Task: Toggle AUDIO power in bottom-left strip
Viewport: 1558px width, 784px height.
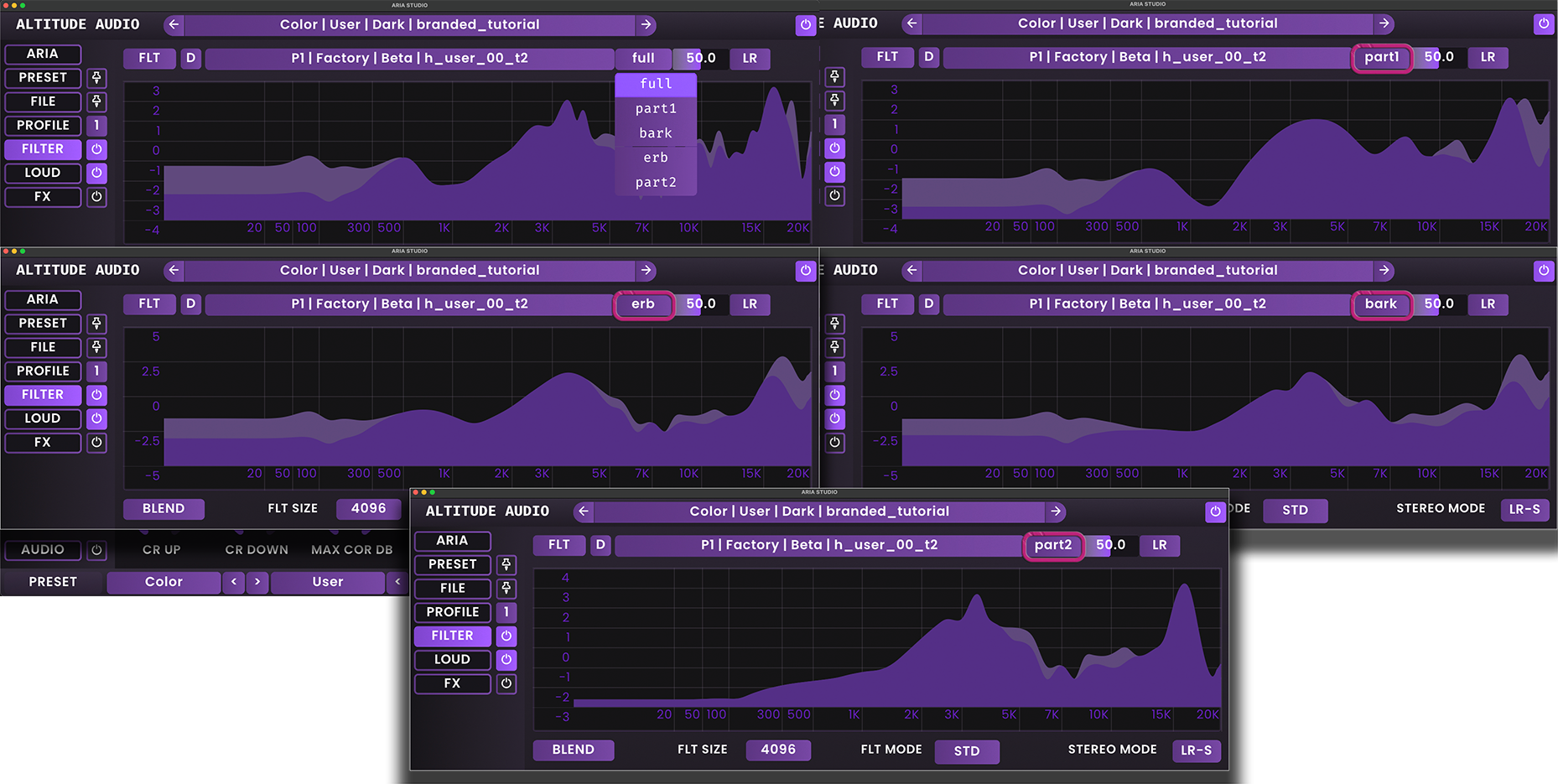Action: [x=96, y=550]
